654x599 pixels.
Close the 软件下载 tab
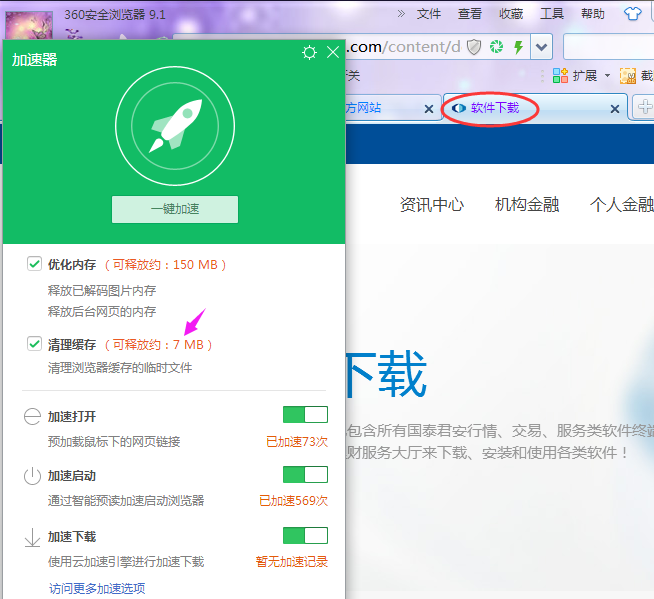point(614,109)
